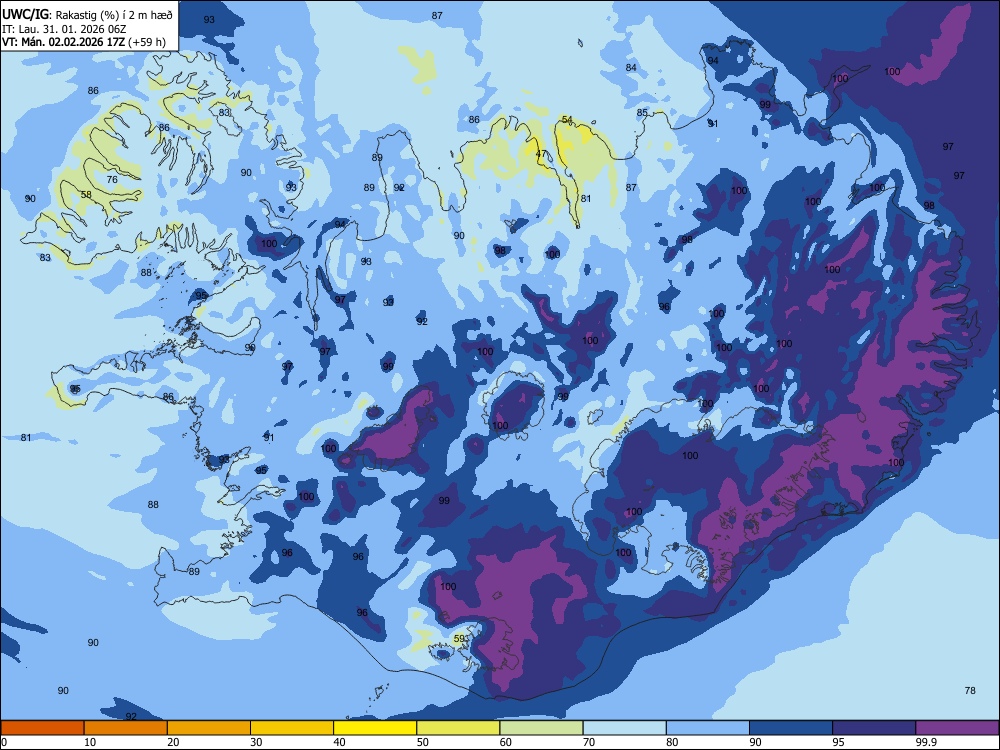Click the title text 'Rakastig (%) í 2 m hæð'
Viewport: 1000px width, 750px height.
(x=114, y=15)
